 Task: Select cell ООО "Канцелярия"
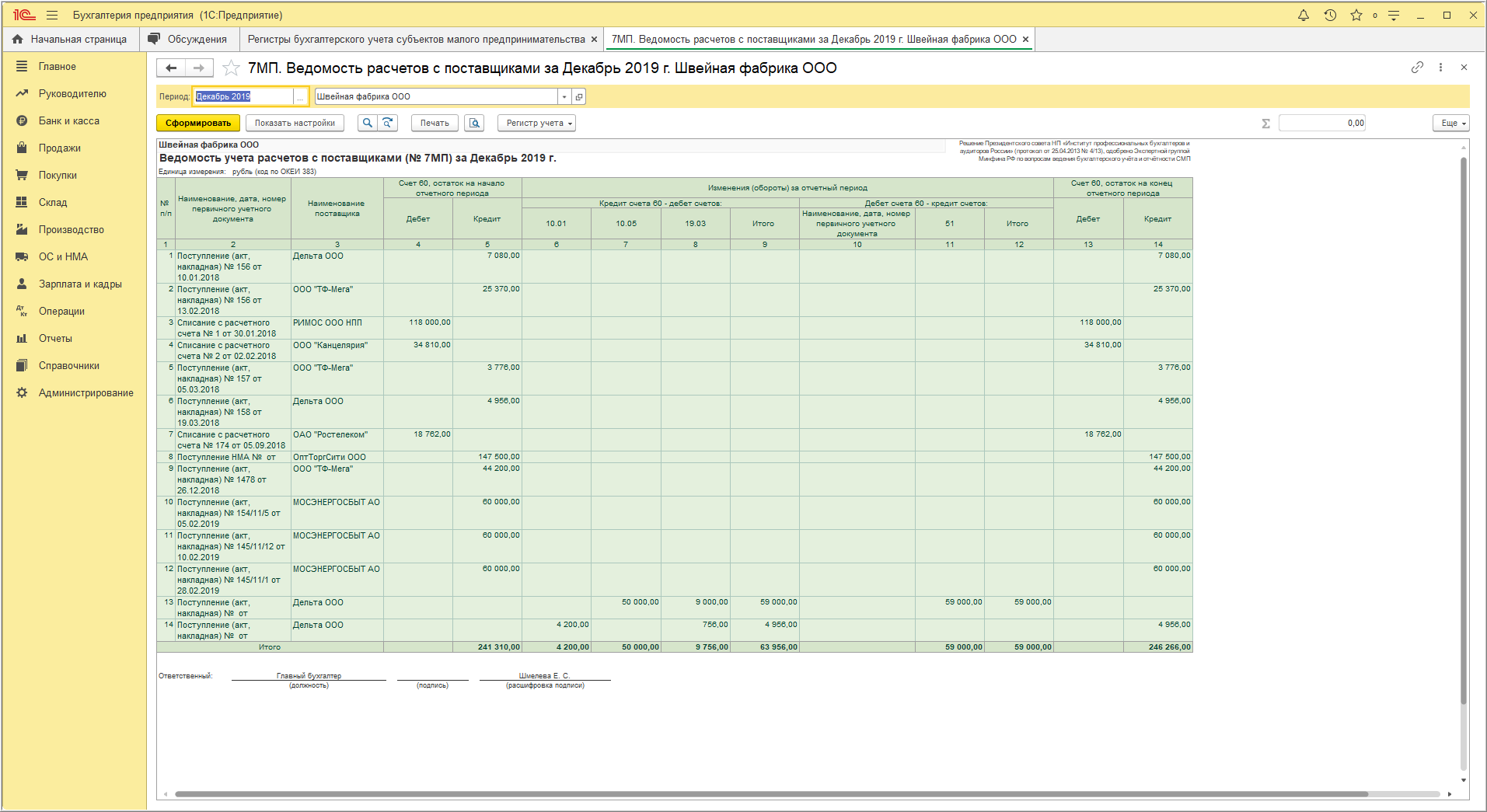coord(337,350)
